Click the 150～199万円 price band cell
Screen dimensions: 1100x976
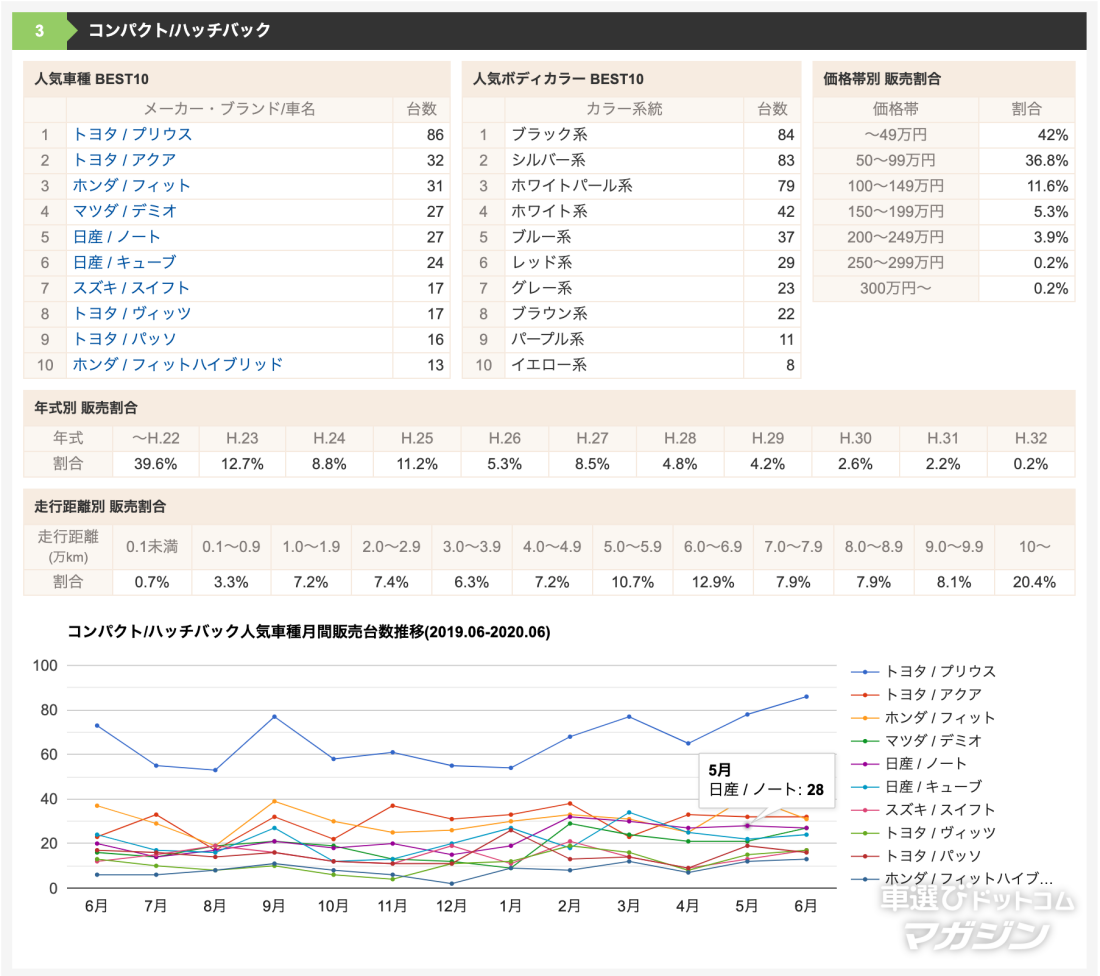tap(896, 211)
